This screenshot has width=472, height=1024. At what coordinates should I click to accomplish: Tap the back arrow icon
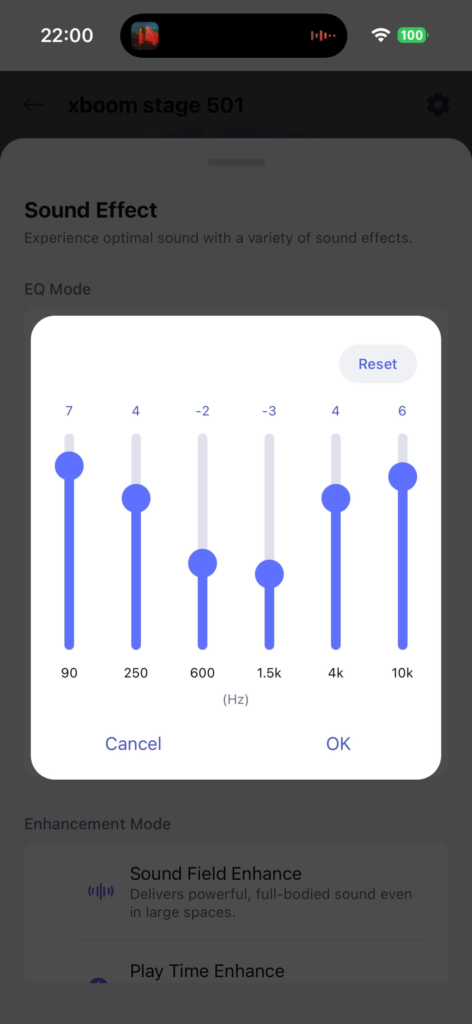pos(34,104)
